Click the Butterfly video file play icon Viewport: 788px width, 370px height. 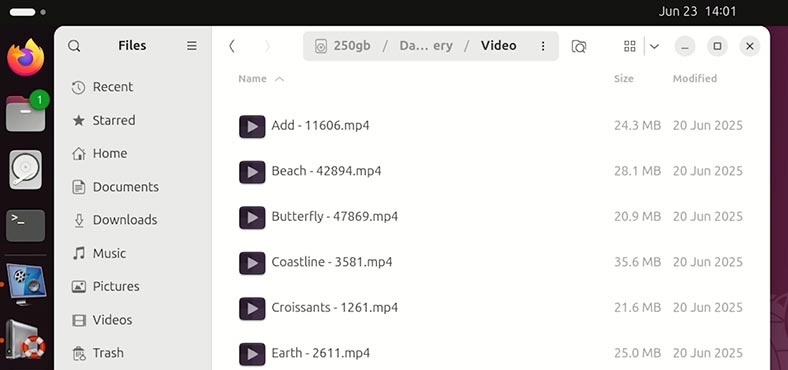tap(252, 217)
